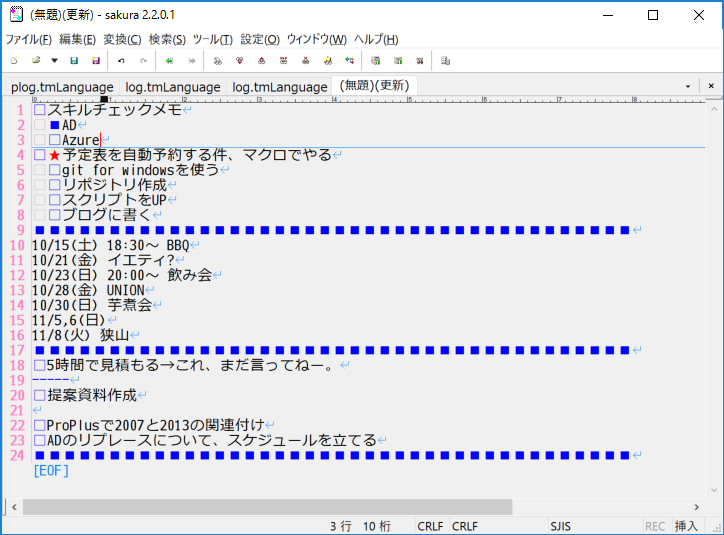Click the 'リポジトリ作成' line

[115, 185]
